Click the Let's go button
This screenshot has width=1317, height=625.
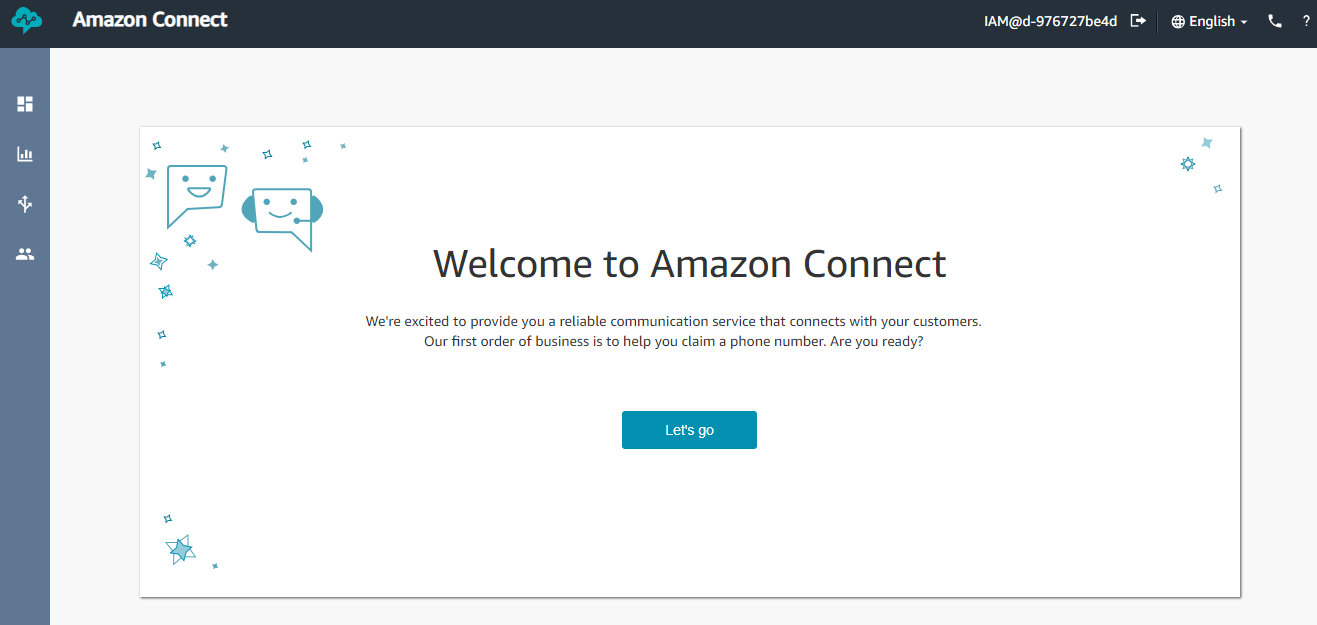coord(689,430)
